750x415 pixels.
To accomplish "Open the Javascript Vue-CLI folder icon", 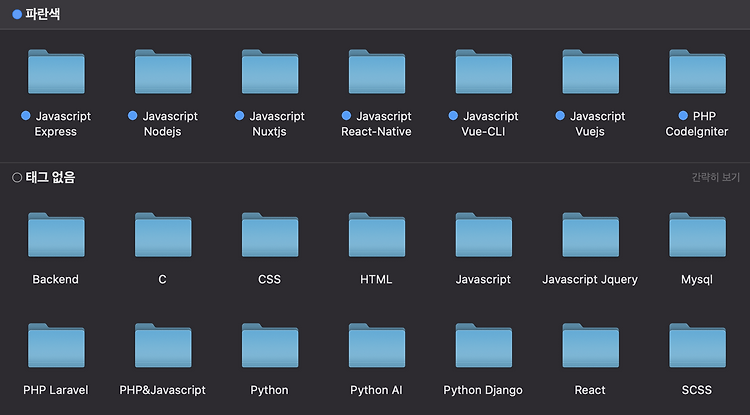I will (x=483, y=72).
